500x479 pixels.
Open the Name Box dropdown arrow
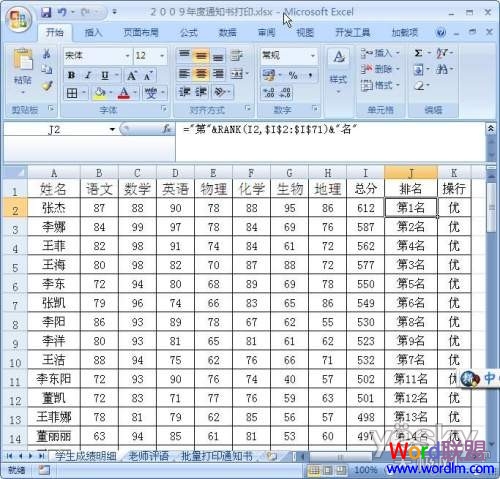click(112, 129)
